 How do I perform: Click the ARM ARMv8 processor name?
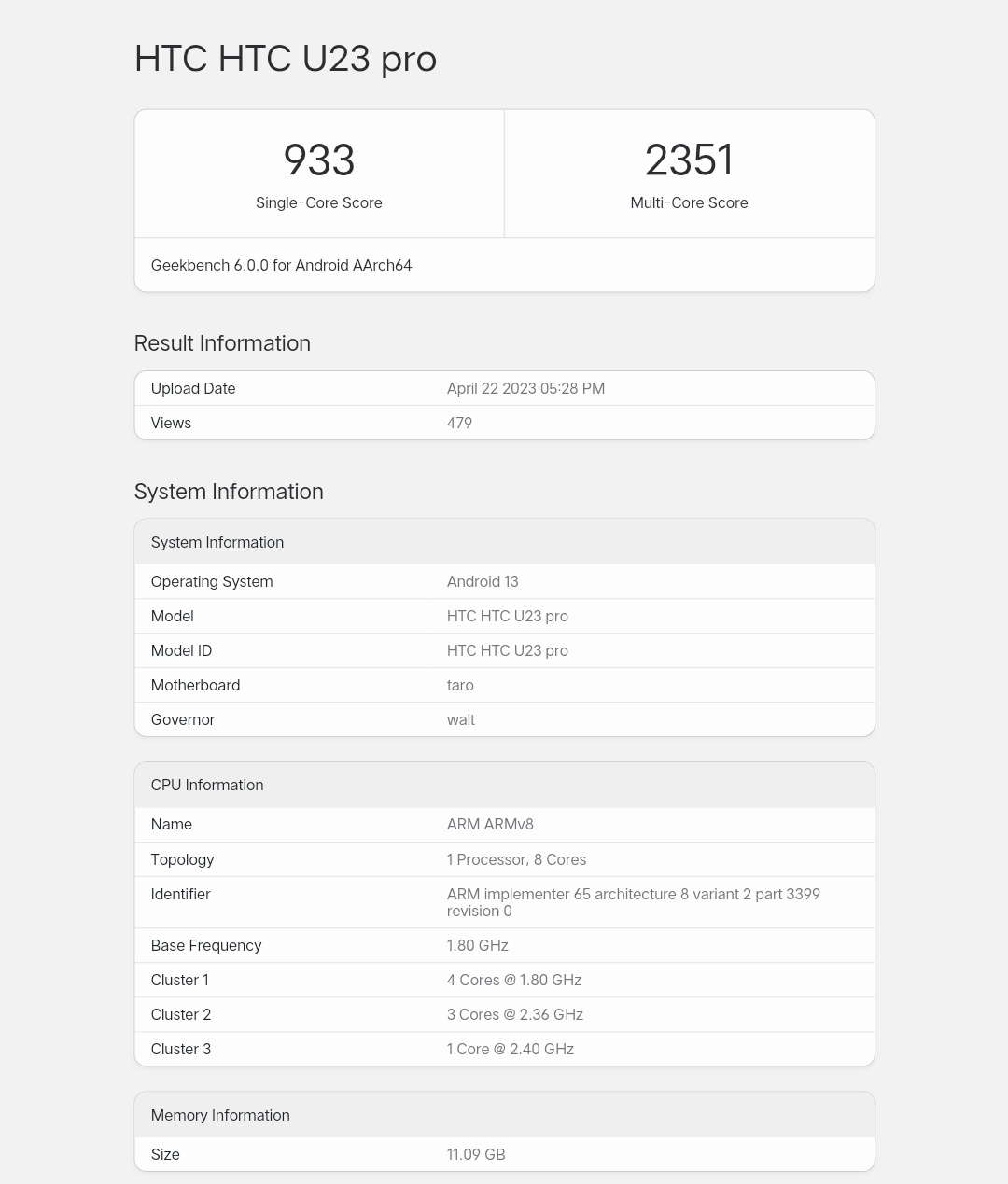(489, 825)
